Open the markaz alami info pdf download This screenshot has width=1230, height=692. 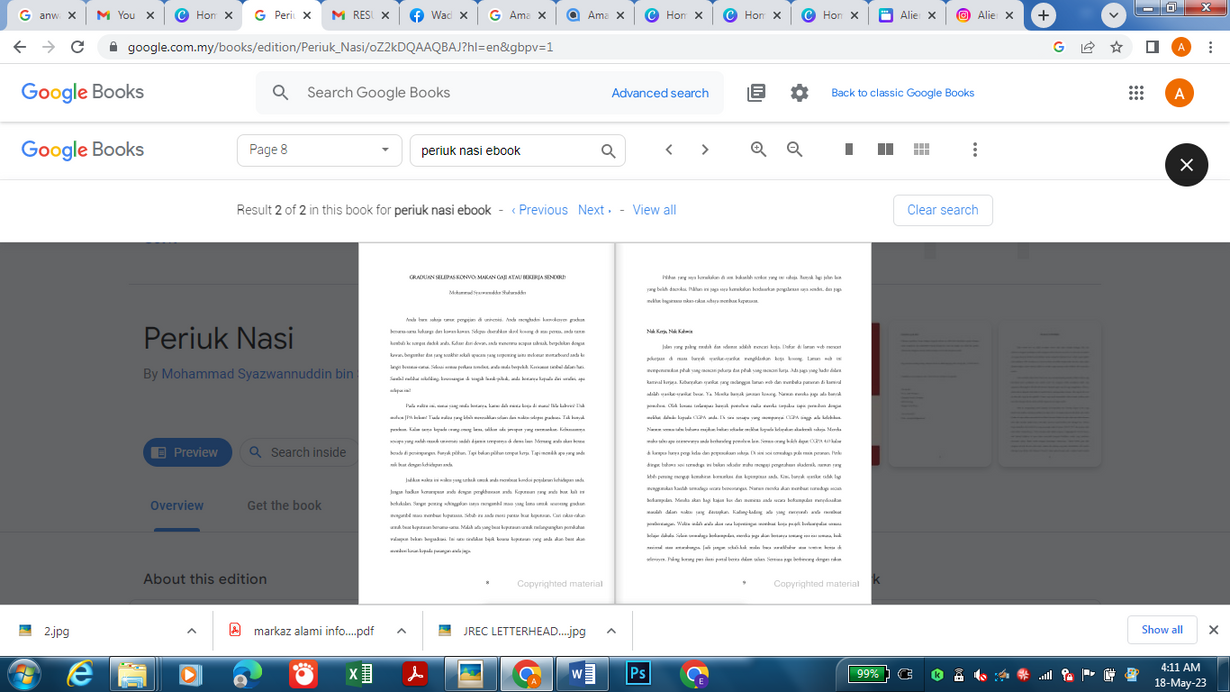(304, 631)
